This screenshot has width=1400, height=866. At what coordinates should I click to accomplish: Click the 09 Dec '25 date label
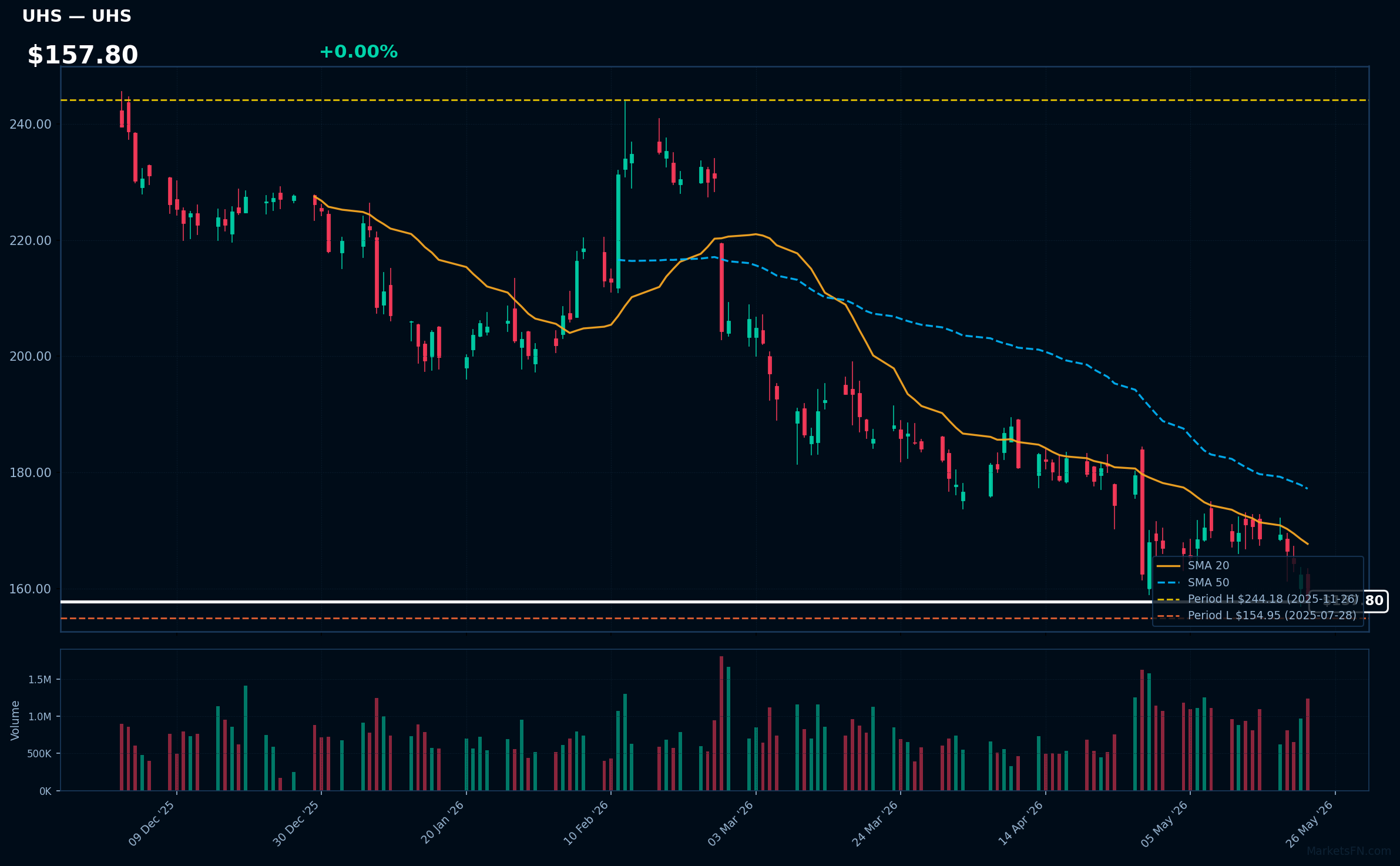[x=152, y=824]
